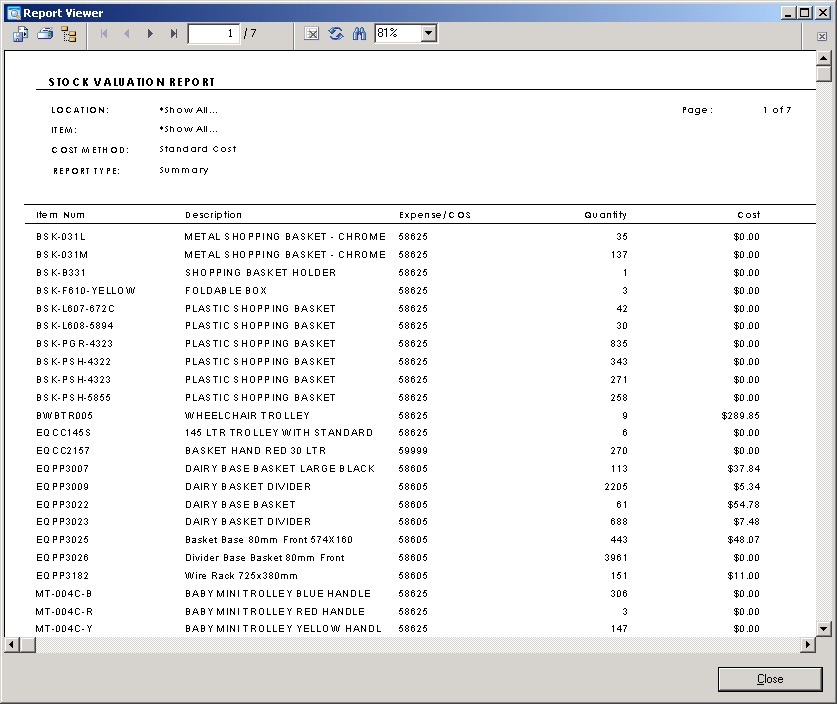Click item BWBTR005
This screenshot has width=837, height=704.
tap(65, 416)
